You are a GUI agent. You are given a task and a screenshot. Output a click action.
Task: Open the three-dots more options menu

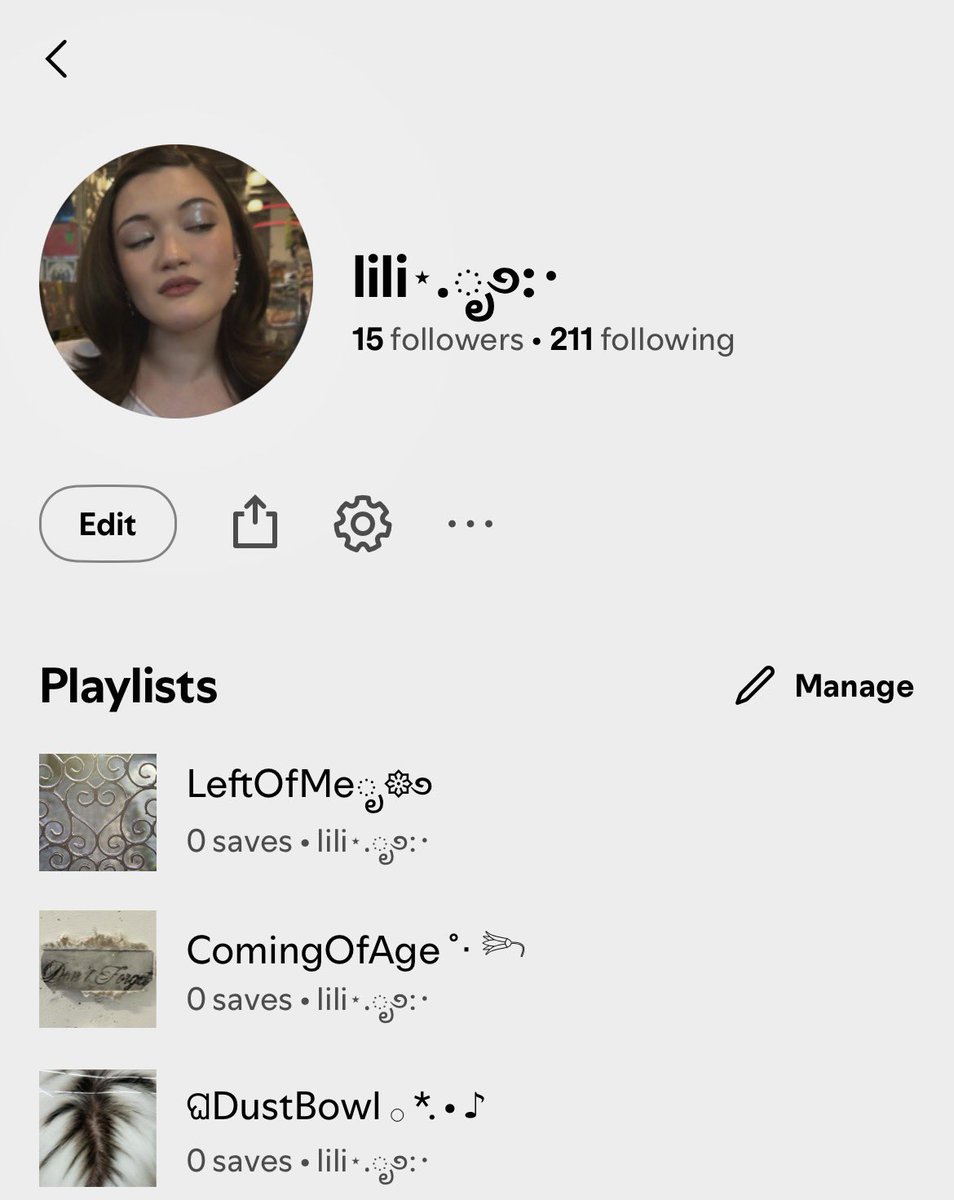(x=470, y=524)
